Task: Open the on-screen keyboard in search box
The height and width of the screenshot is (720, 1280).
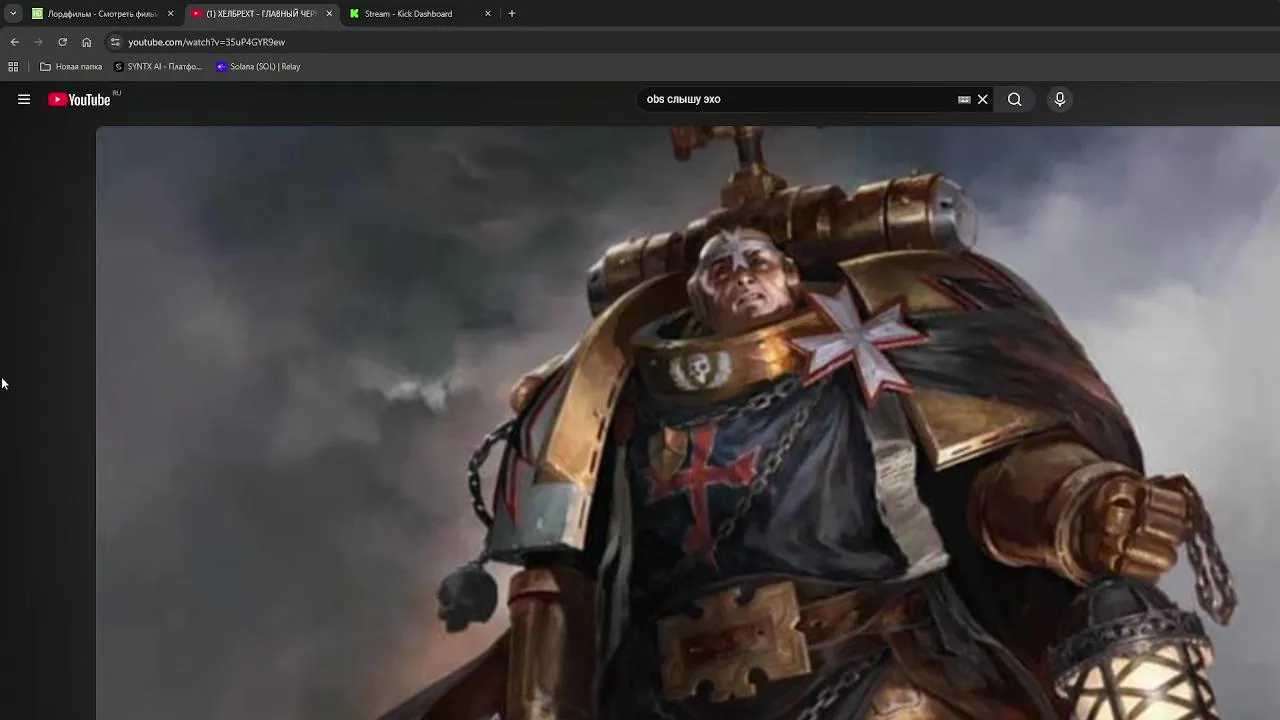Action: [964, 99]
